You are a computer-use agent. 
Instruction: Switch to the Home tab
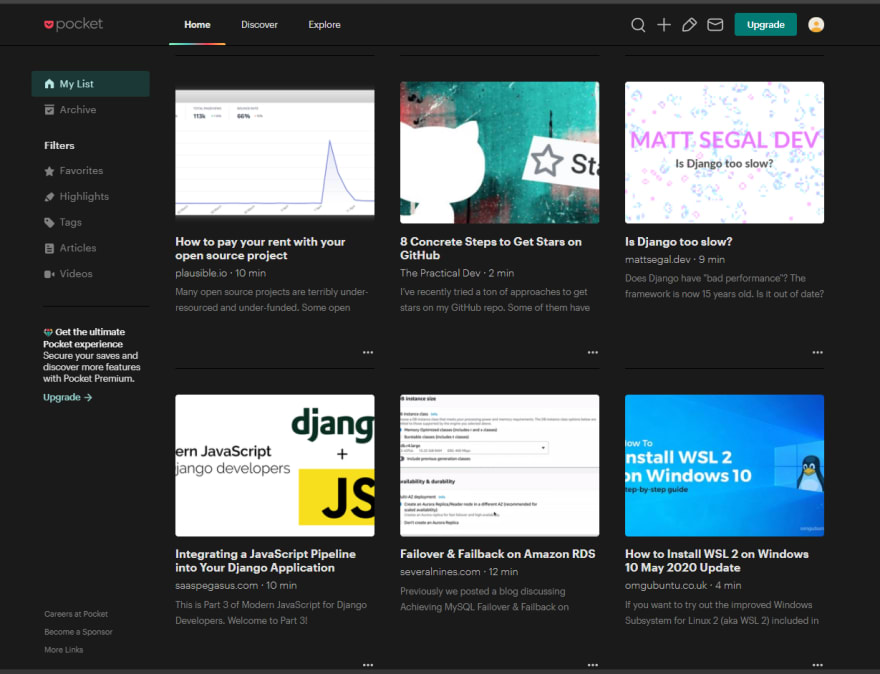[x=197, y=25]
